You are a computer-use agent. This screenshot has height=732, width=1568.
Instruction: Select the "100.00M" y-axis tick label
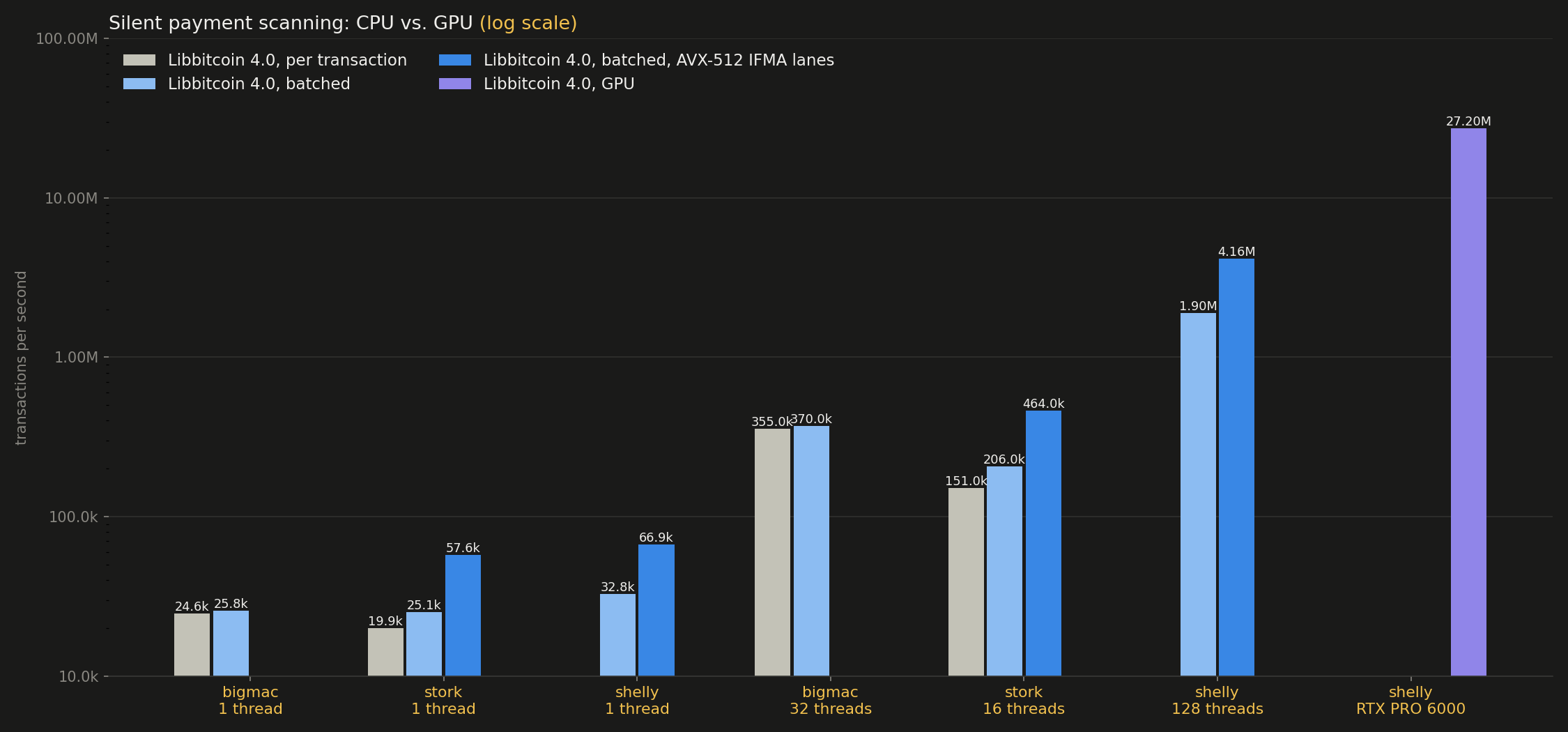(x=67, y=38)
